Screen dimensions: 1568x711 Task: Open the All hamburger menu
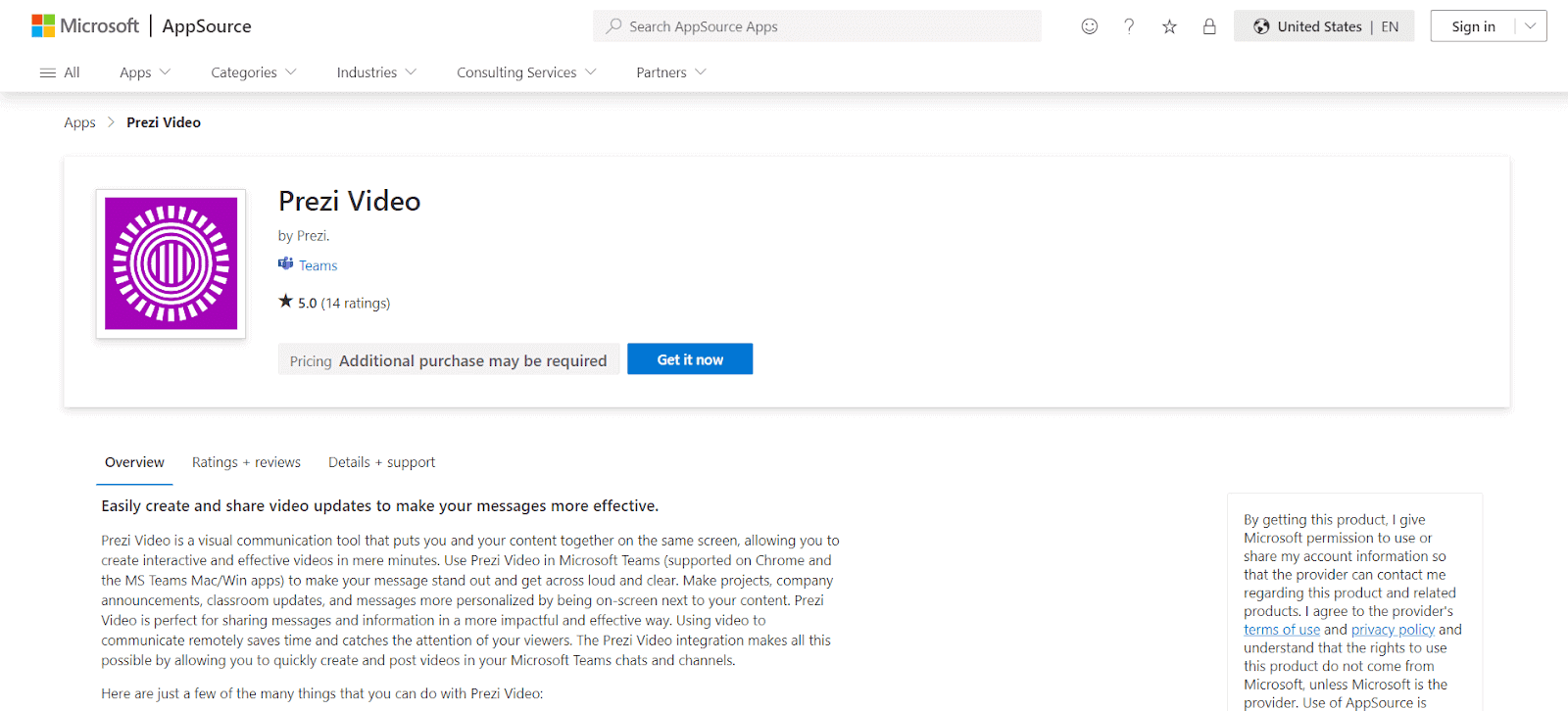pos(59,72)
